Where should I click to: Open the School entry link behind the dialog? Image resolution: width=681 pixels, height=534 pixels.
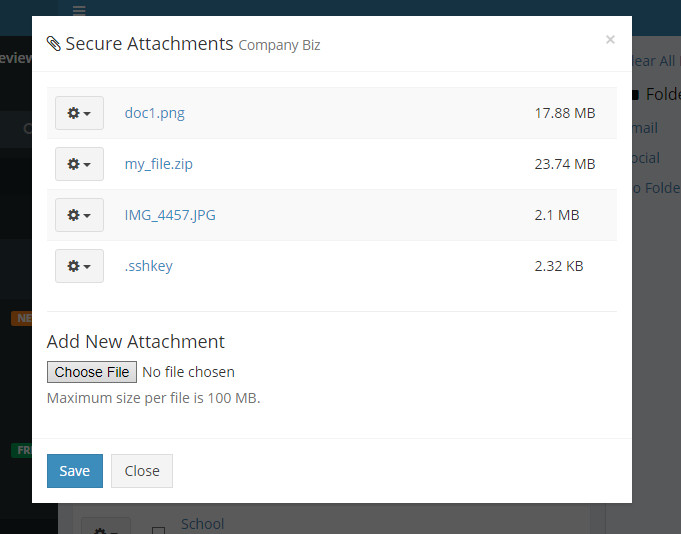pyautogui.click(x=202, y=523)
